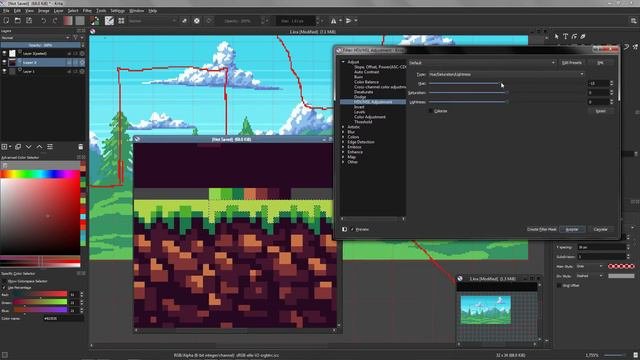
Task: Open the gradient fill selector
Action: pos(68,20)
